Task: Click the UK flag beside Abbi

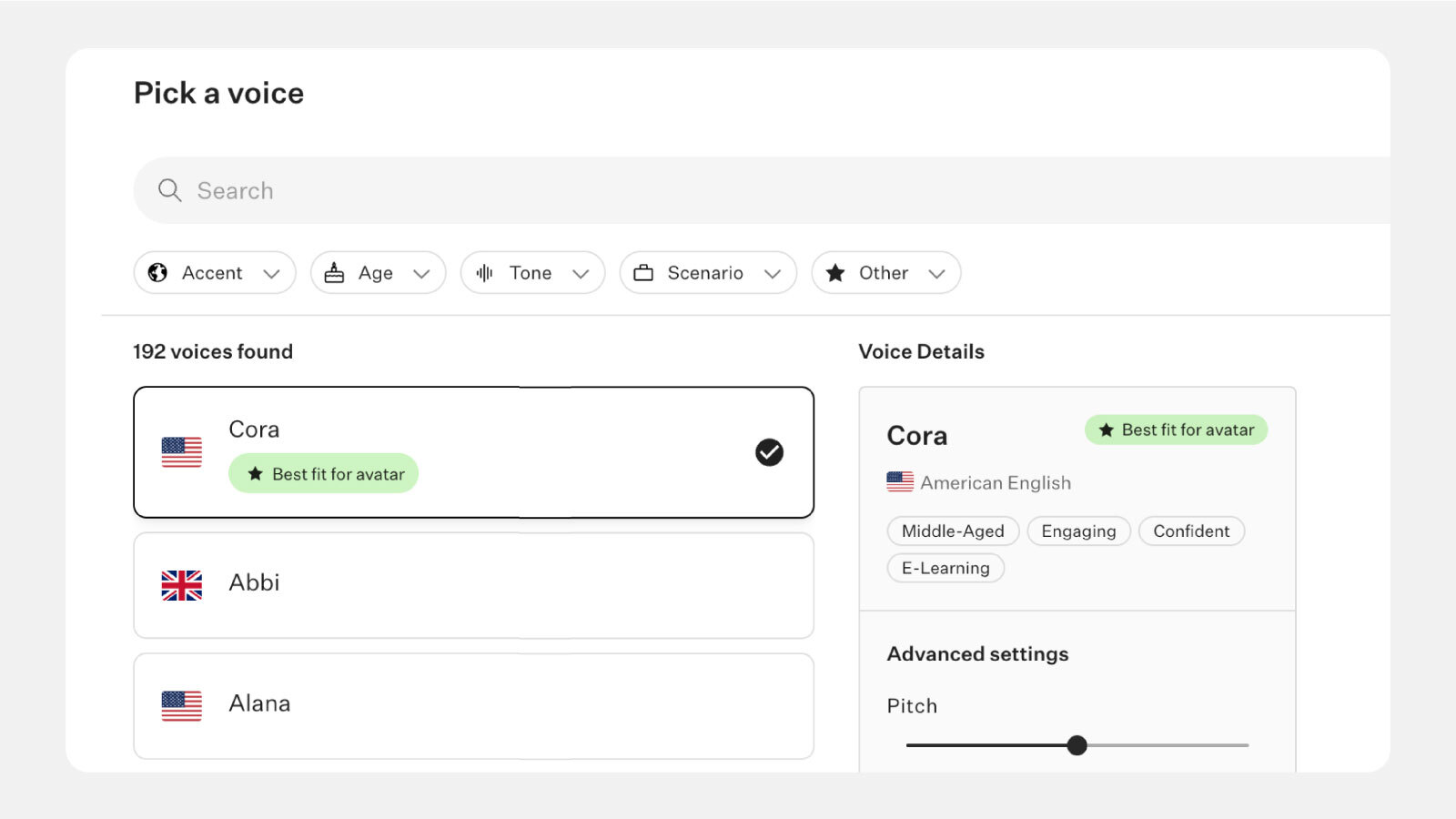Action: (x=182, y=585)
